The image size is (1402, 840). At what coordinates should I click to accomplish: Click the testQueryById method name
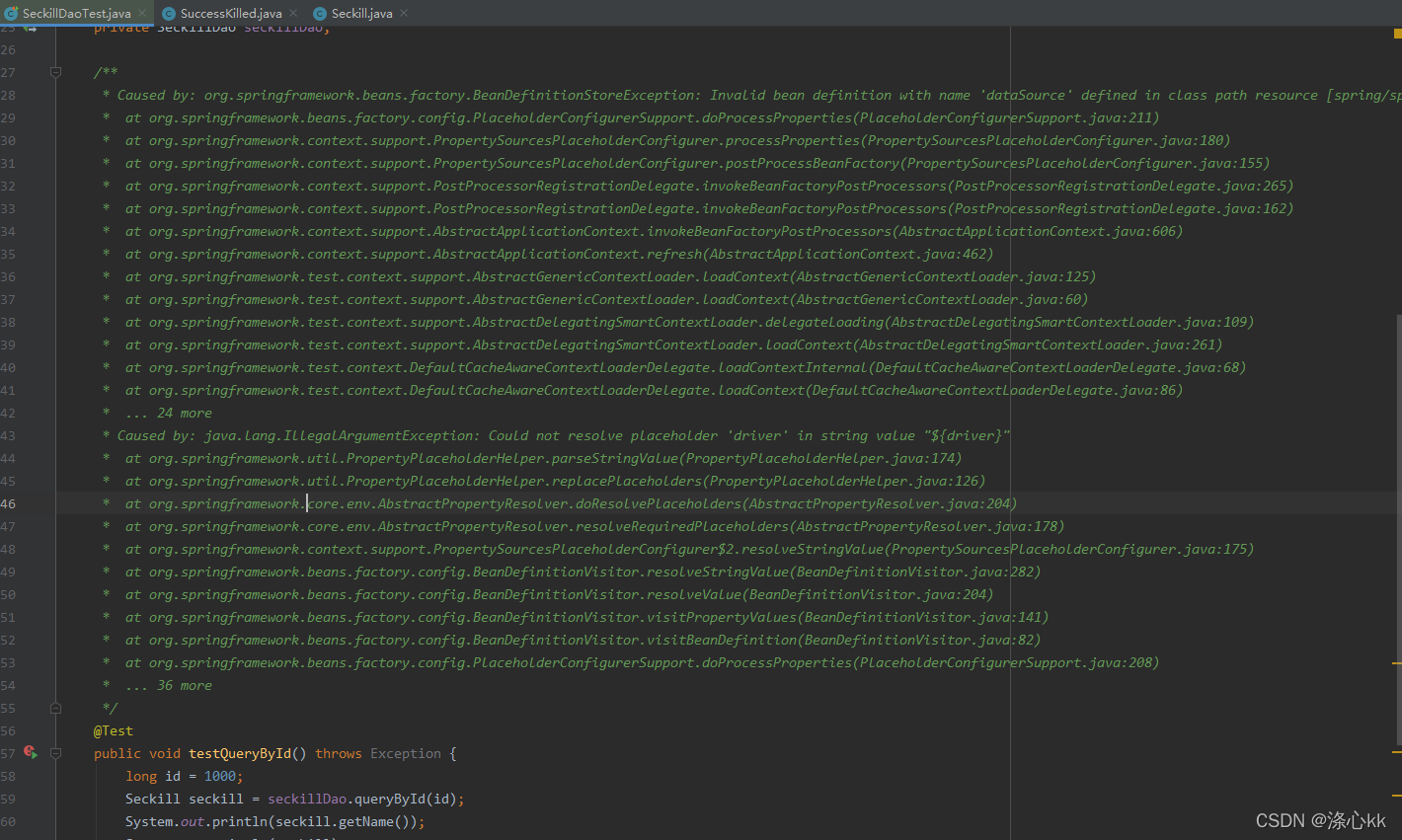(240, 753)
